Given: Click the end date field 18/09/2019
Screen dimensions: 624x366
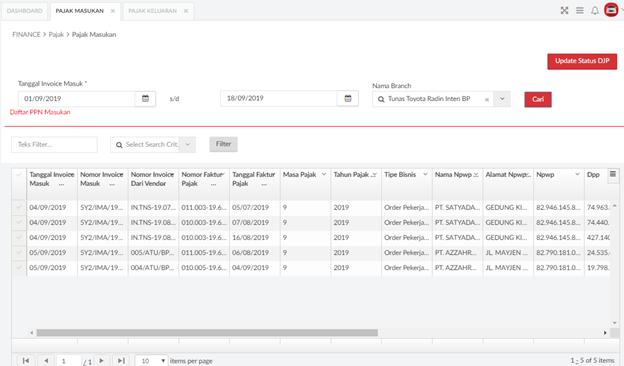Looking at the screenshot, I should (x=279, y=98).
